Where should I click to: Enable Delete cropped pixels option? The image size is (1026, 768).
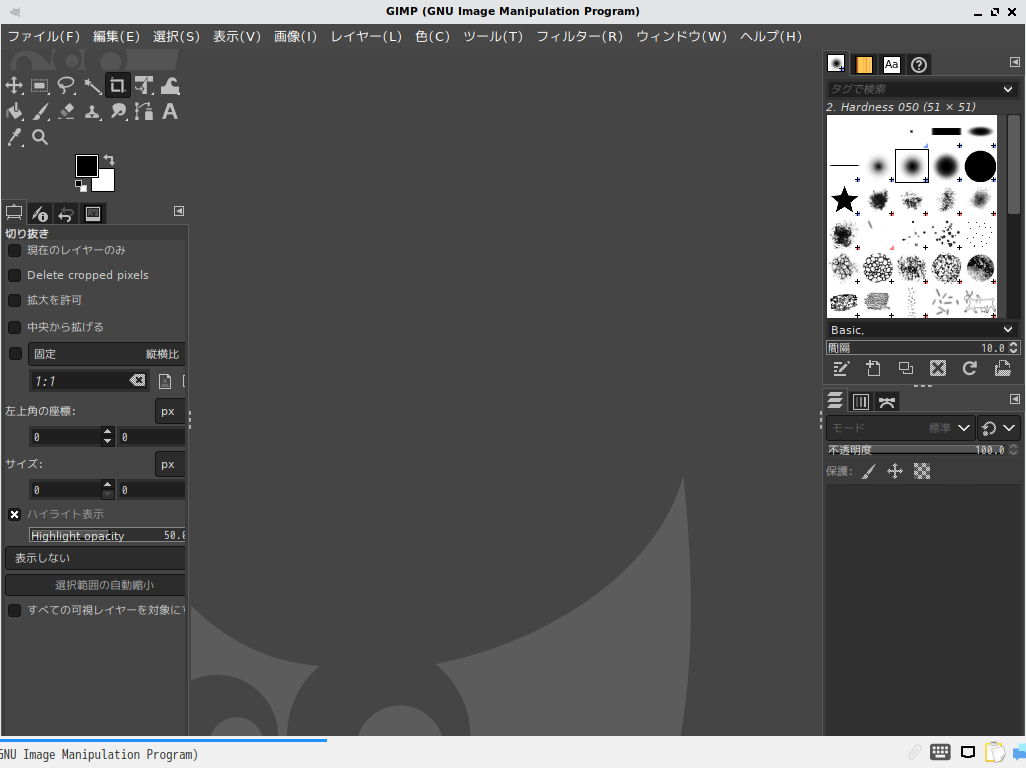point(14,275)
